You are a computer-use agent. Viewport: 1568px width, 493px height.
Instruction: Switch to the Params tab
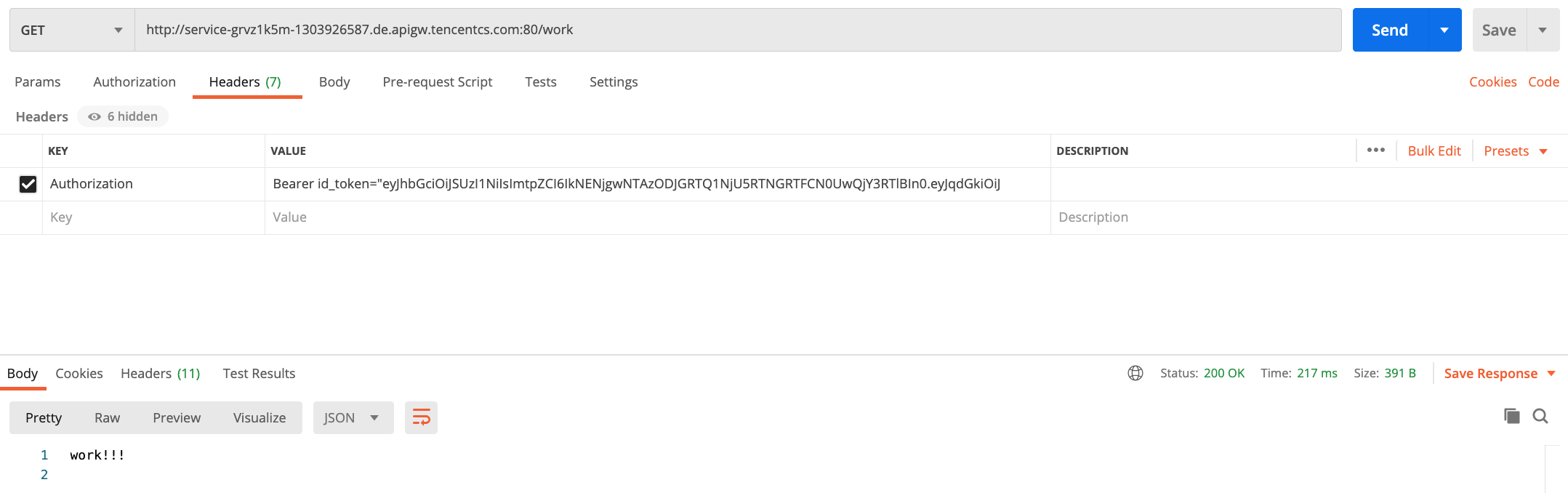(38, 82)
